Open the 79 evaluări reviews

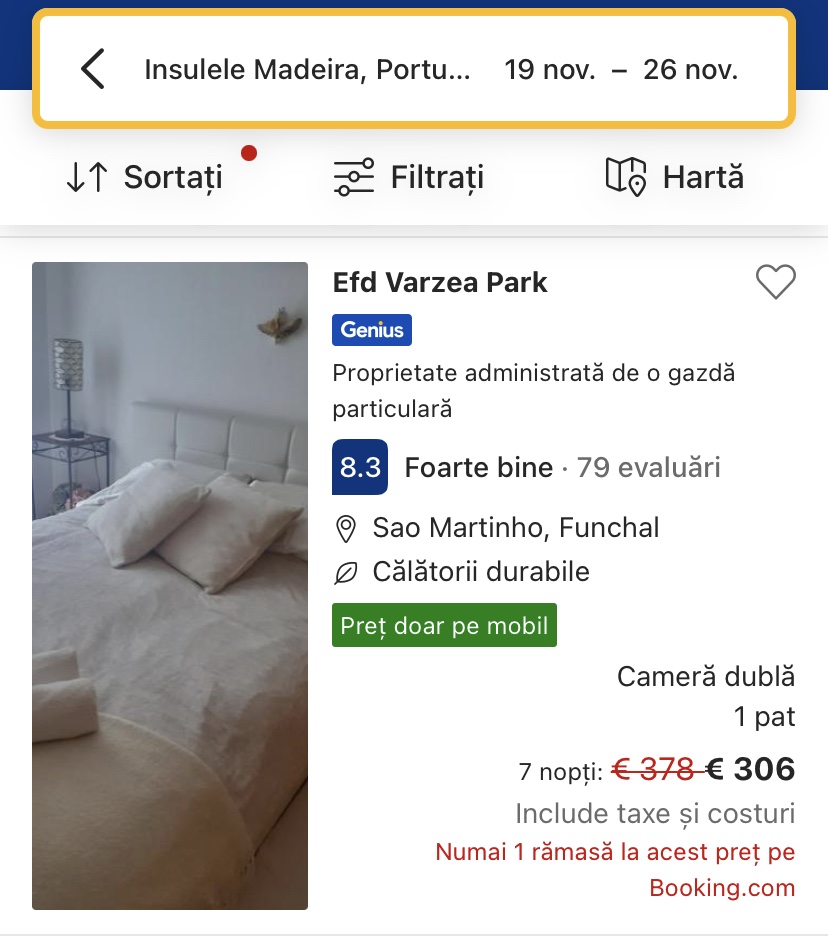click(x=648, y=468)
